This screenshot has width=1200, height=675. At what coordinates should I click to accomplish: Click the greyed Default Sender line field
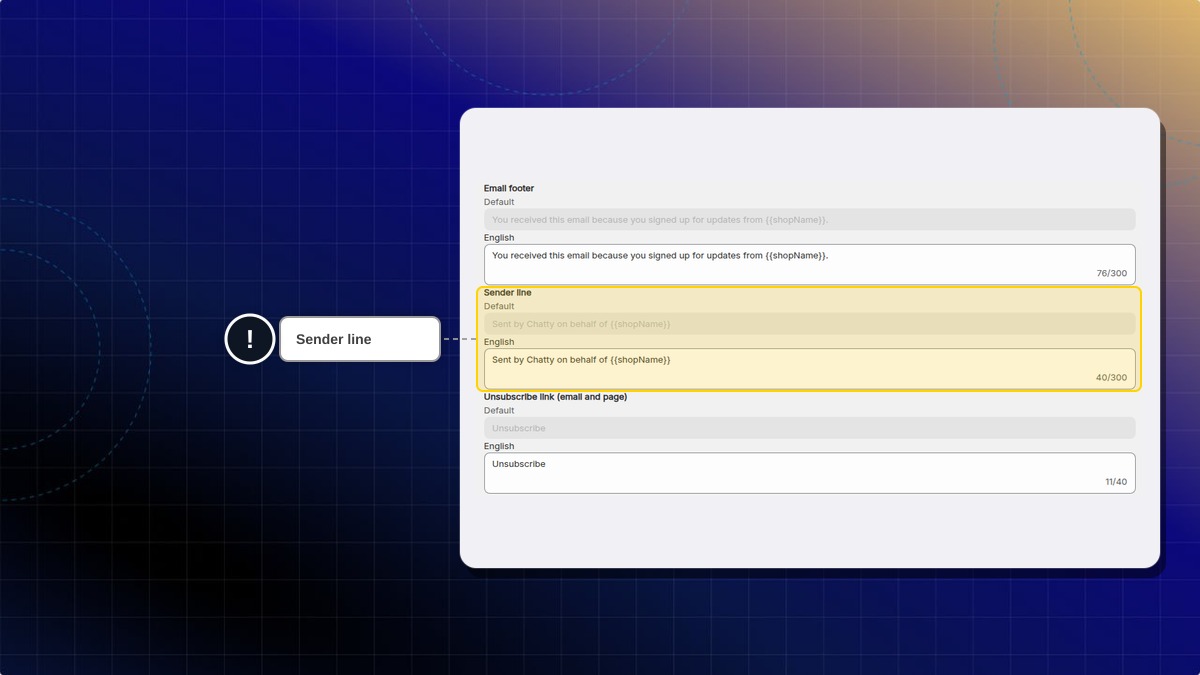pyautogui.click(x=809, y=323)
